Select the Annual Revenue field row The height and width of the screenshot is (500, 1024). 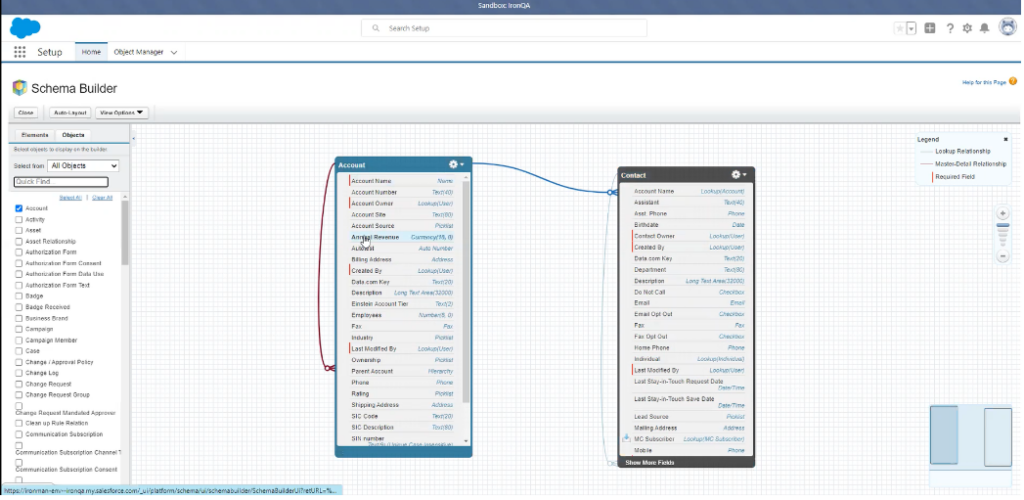(402, 237)
